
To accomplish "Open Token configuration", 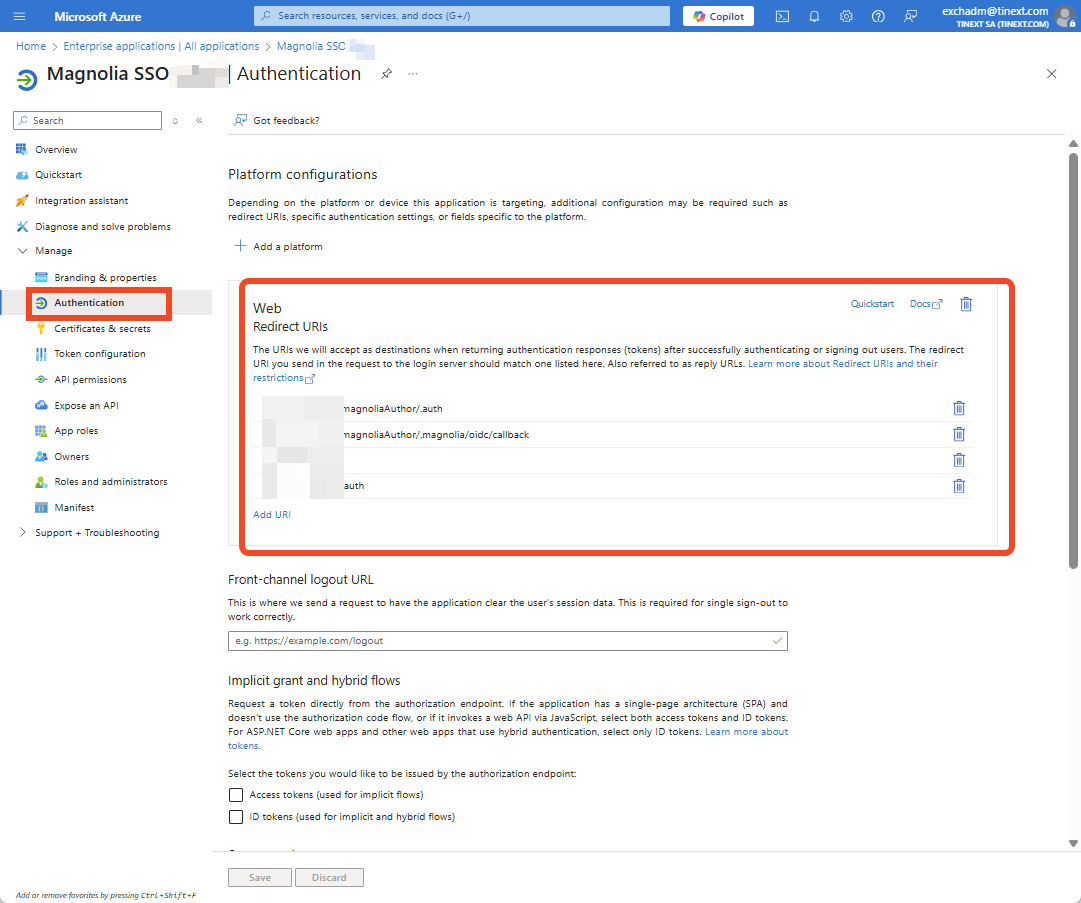I will pyautogui.click(x=99, y=354).
